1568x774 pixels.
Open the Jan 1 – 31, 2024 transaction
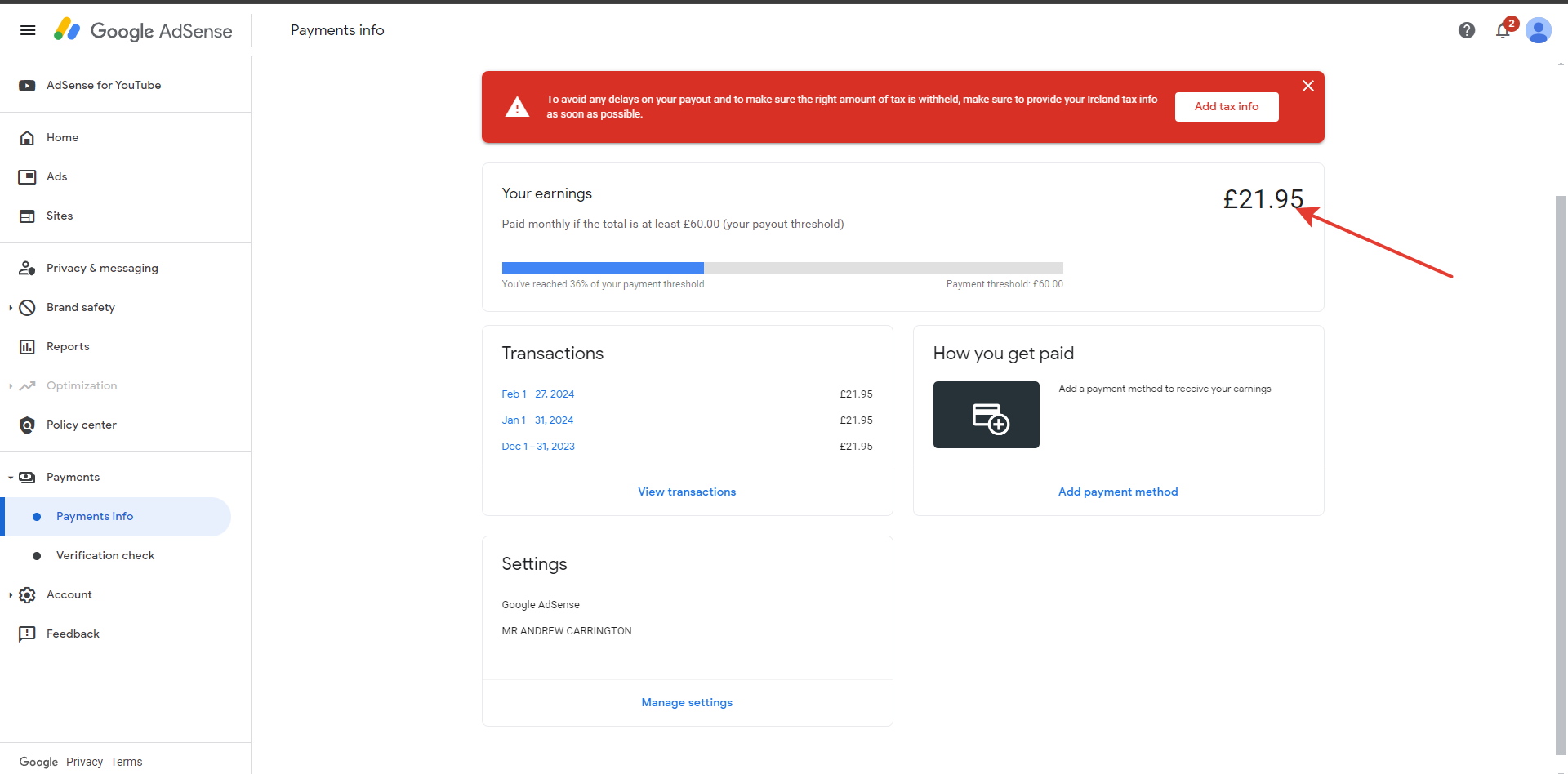tap(537, 420)
